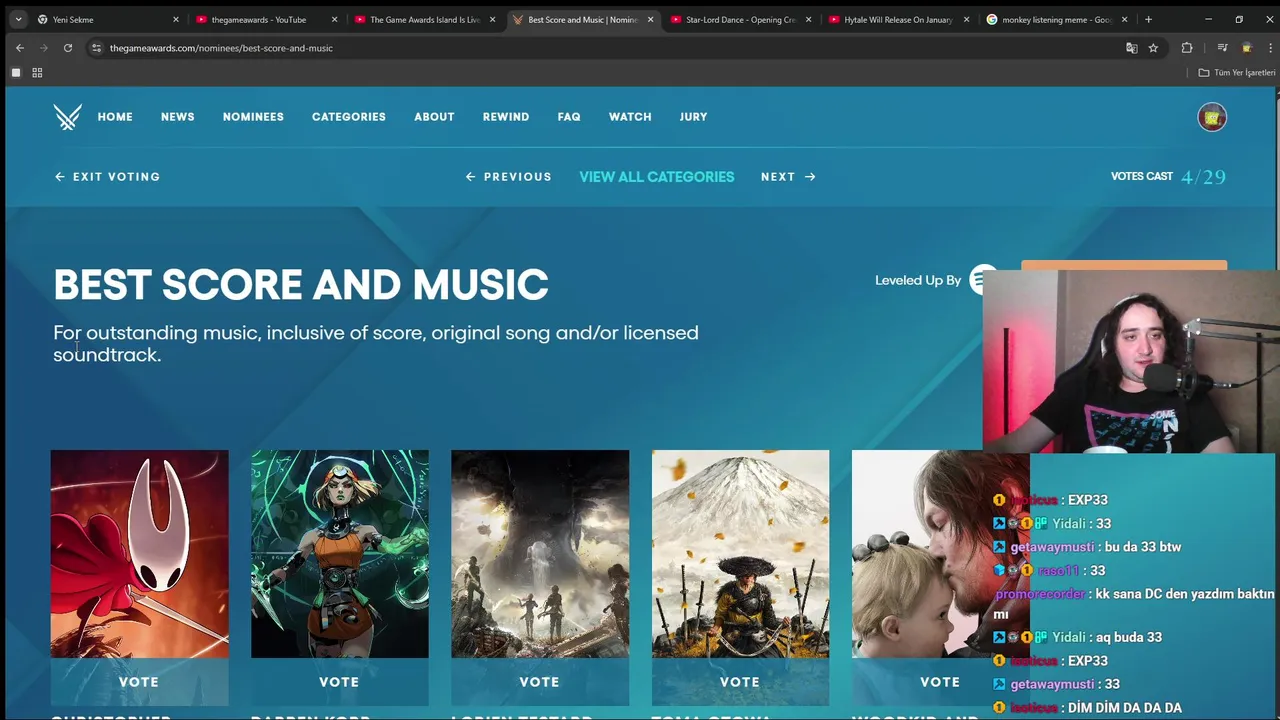
Task: Close the Best Score and Music tab
Action: 651,19
